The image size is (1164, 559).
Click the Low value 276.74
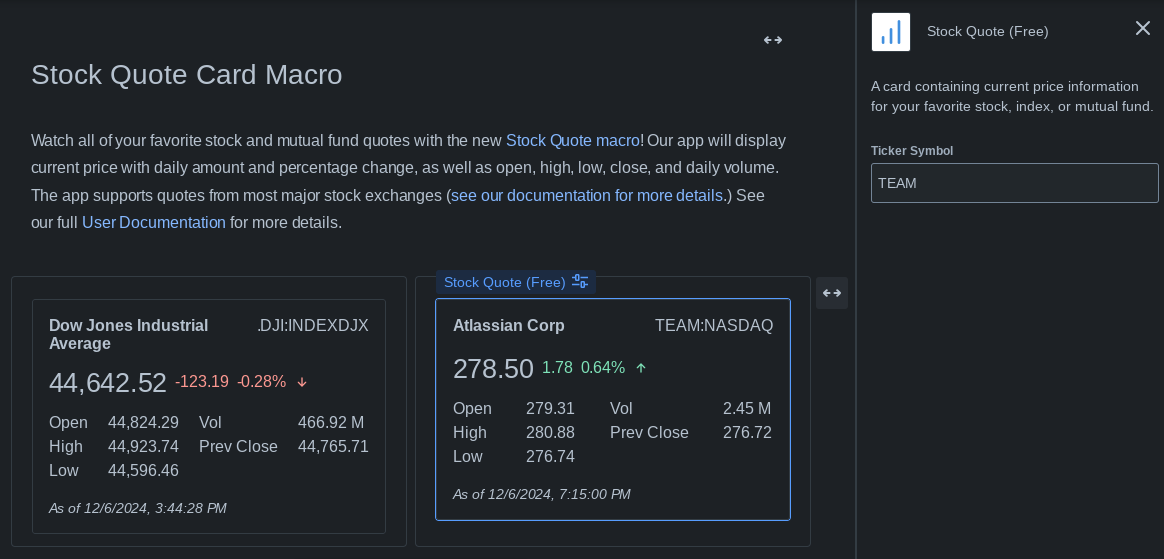pyautogui.click(x=550, y=456)
